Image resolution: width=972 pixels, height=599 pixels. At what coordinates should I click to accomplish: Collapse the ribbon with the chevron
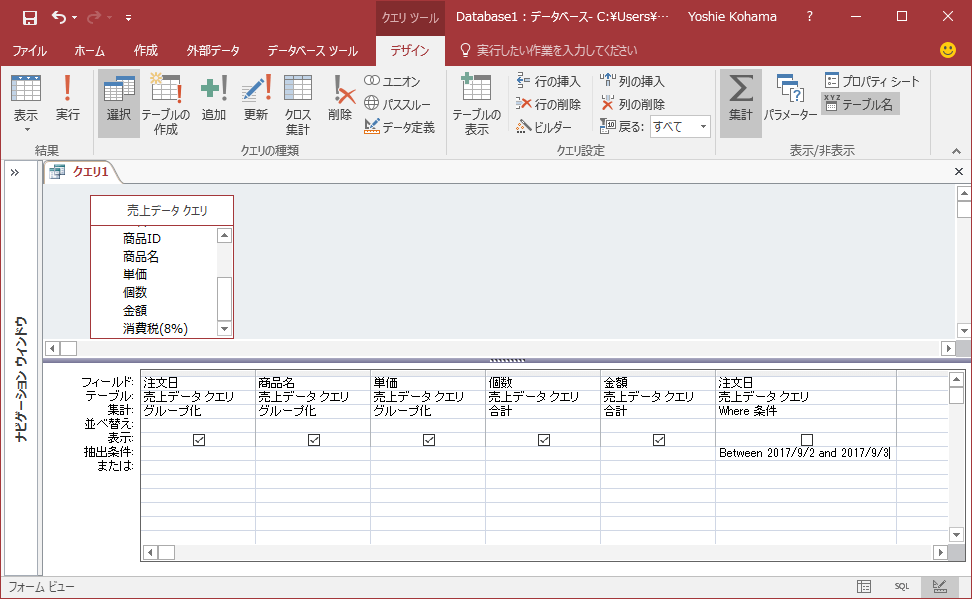[x=956, y=151]
